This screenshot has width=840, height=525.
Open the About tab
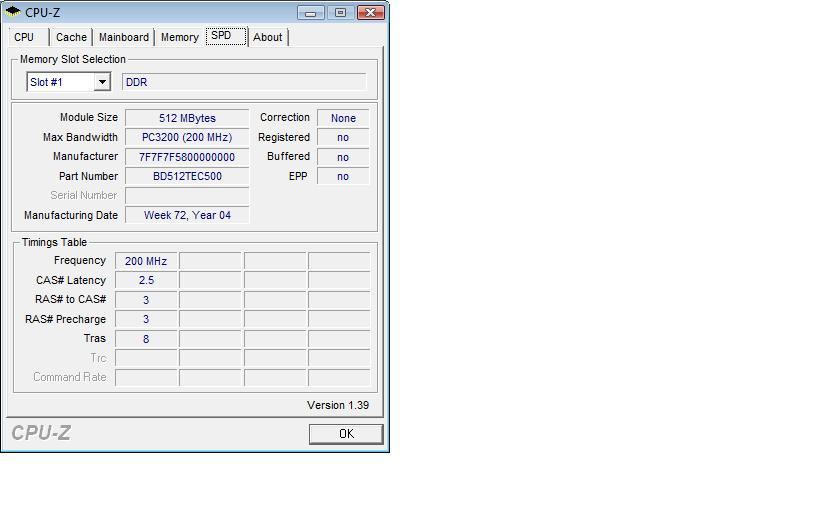tap(268, 38)
